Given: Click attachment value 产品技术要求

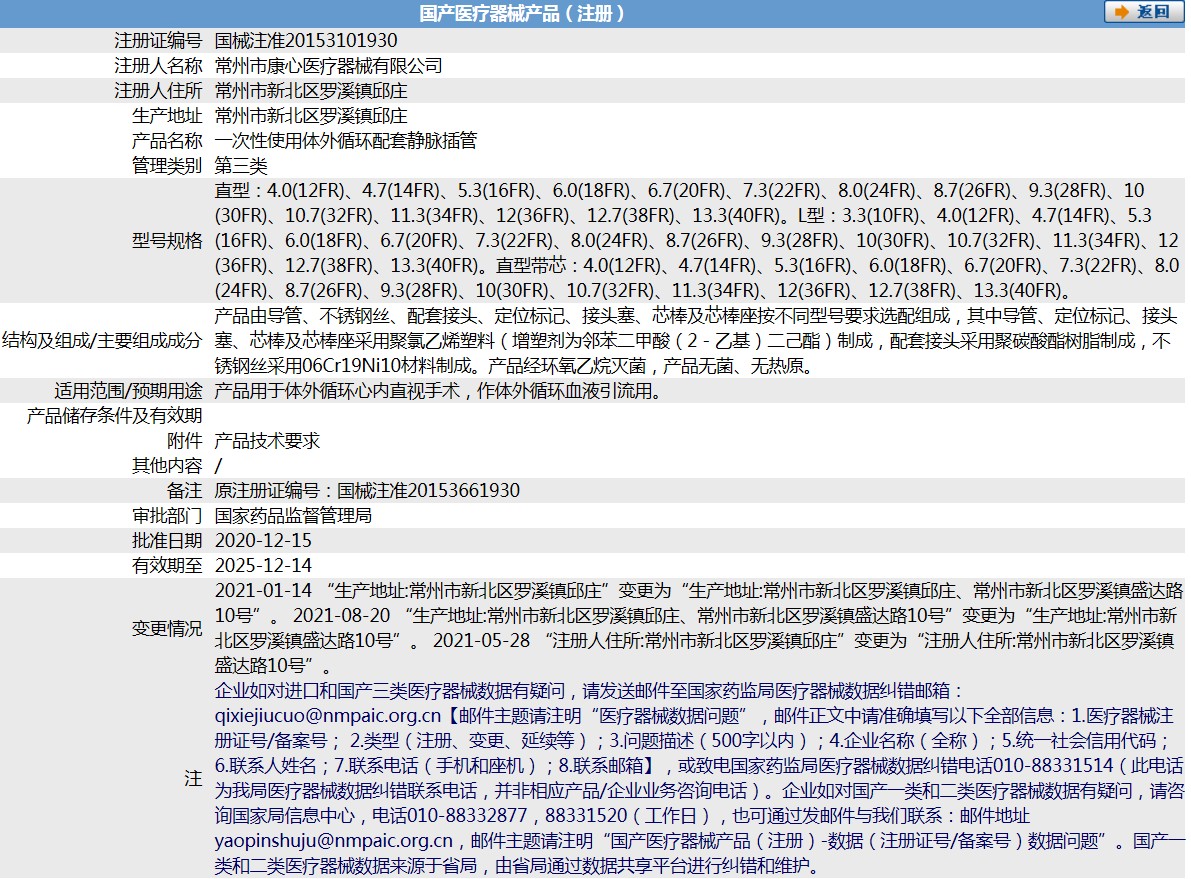Looking at the screenshot, I should point(267,441).
